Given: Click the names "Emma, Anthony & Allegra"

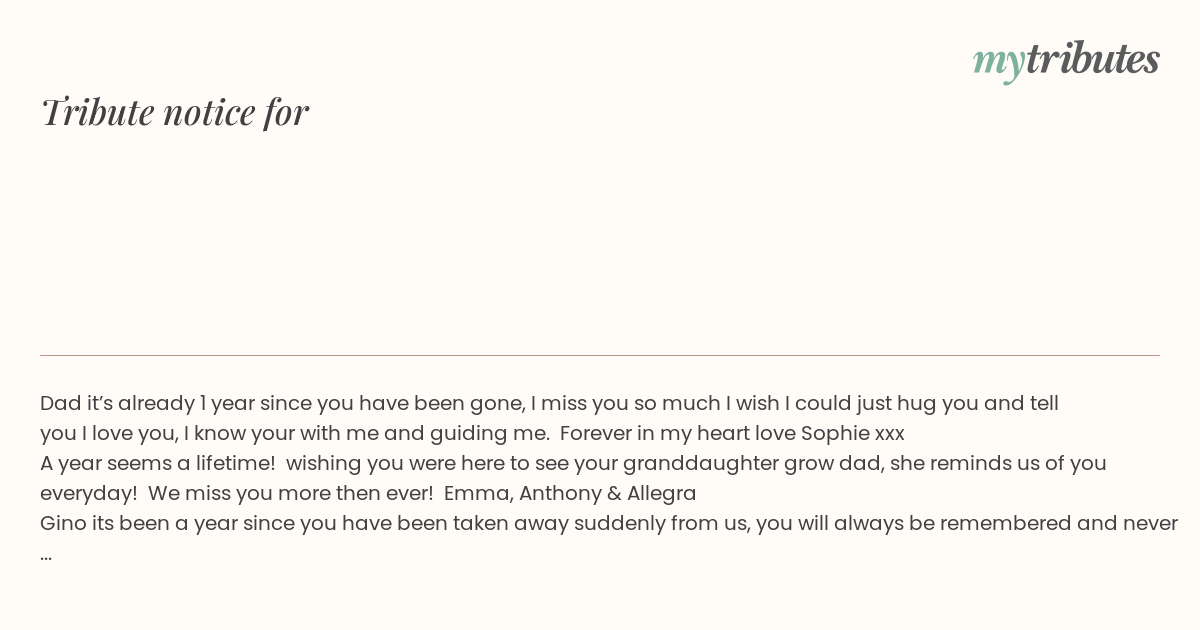Looking at the screenshot, I should (x=570, y=494).
